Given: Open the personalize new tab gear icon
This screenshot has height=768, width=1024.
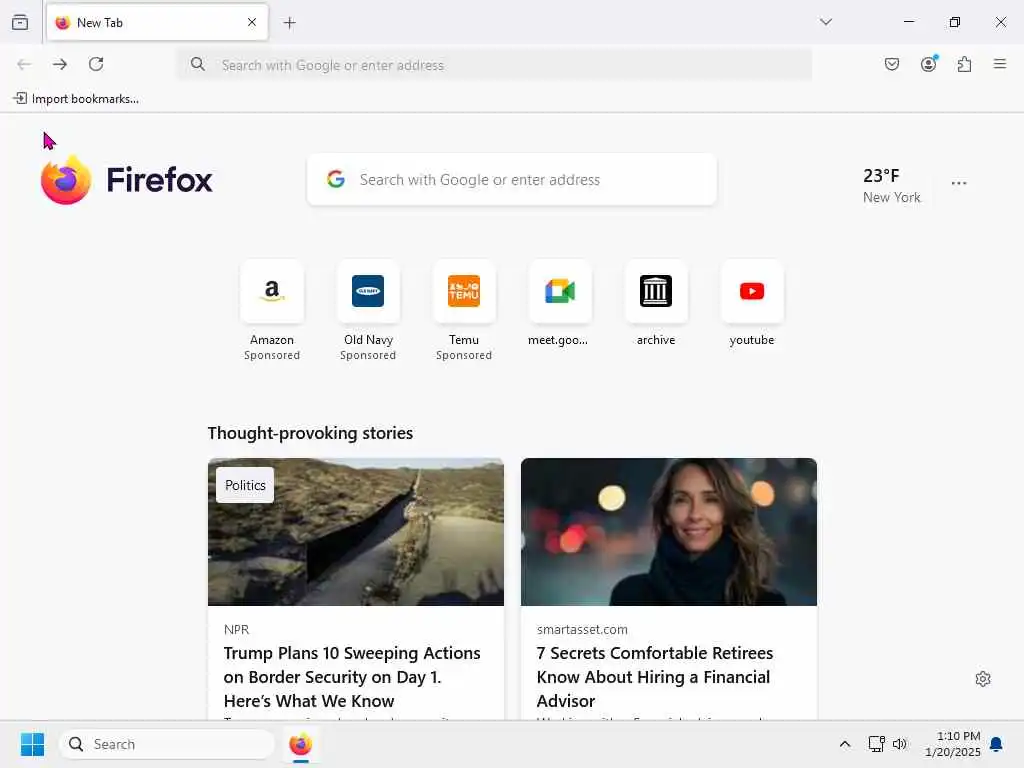Looking at the screenshot, I should (983, 679).
